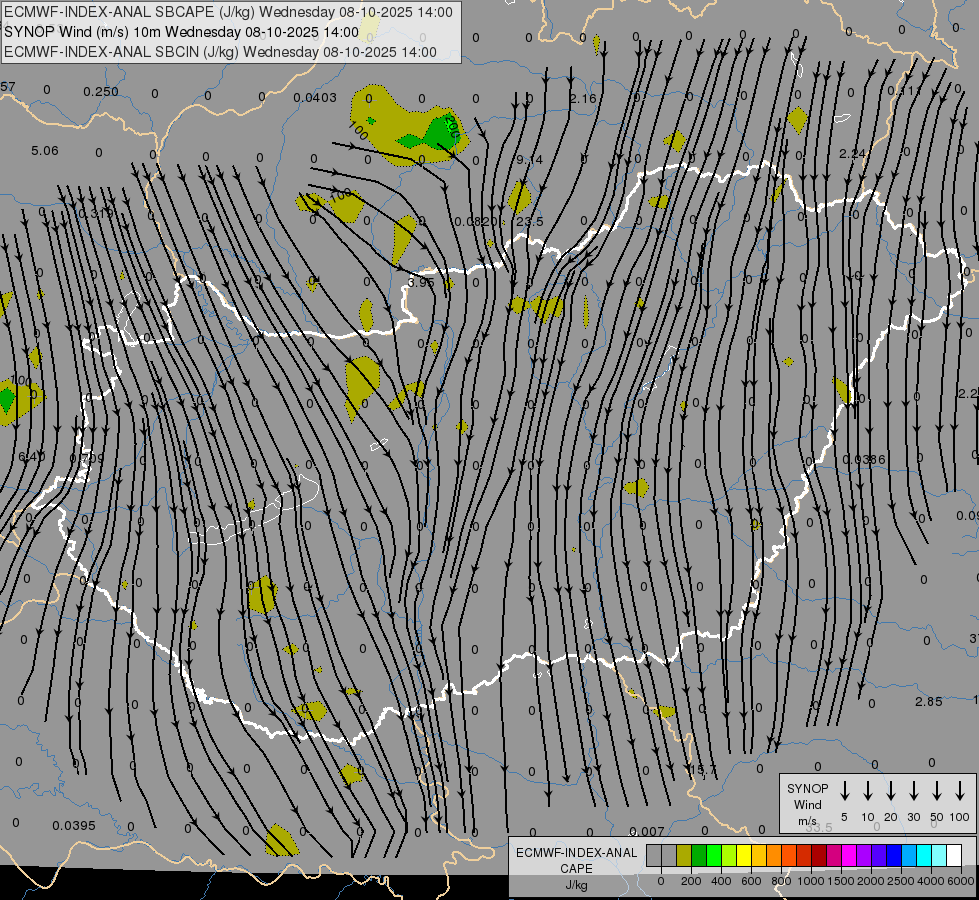
Task: Click the map value 3.95
Action: 421,282
